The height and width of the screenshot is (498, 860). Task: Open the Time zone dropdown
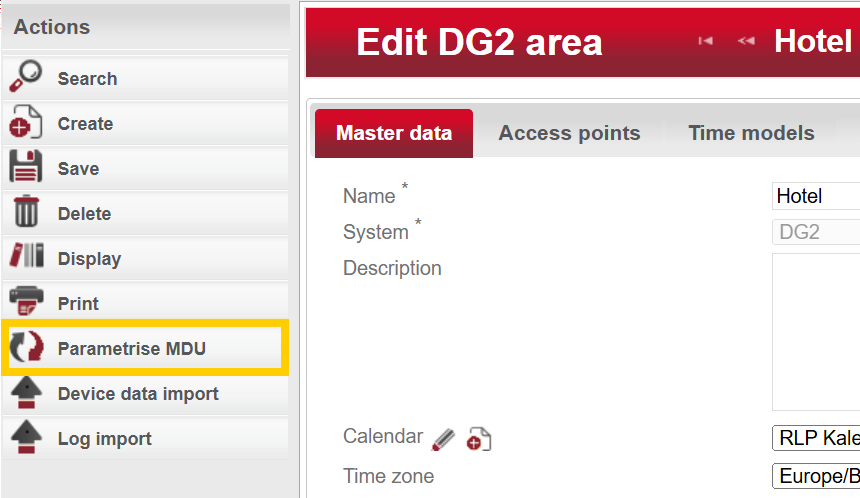(815, 476)
